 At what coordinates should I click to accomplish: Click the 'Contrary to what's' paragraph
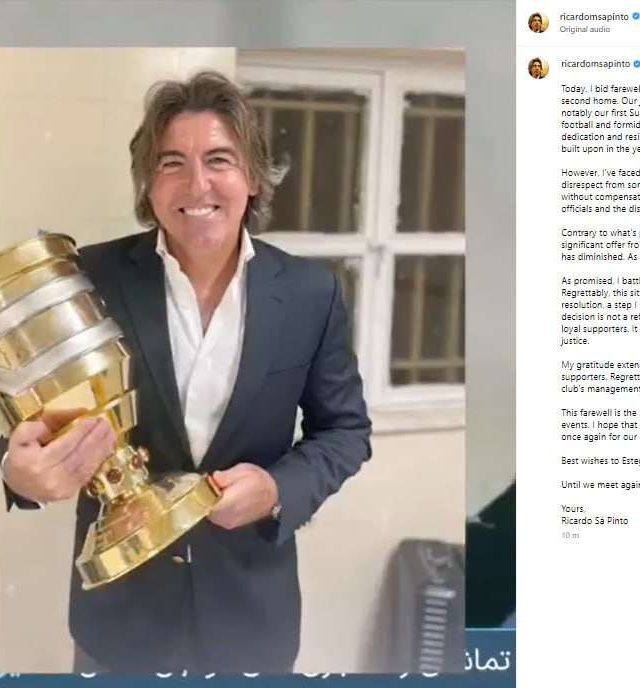[601, 245]
